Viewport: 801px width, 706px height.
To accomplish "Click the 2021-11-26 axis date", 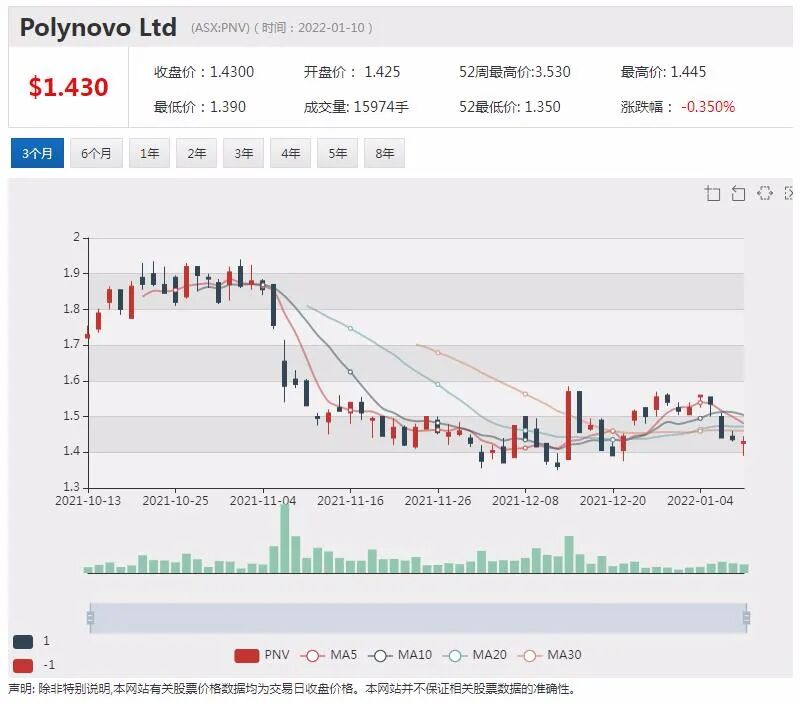I will pos(438,501).
